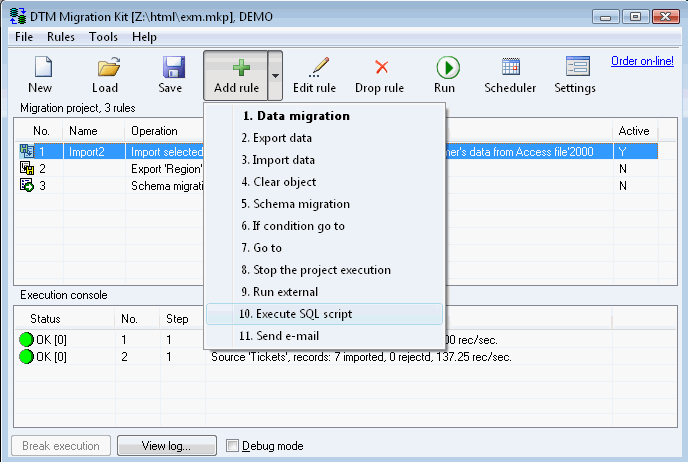
Task: Click green OK status indicator for rule 1
Action: pyautogui.click(x=26, y=340)
